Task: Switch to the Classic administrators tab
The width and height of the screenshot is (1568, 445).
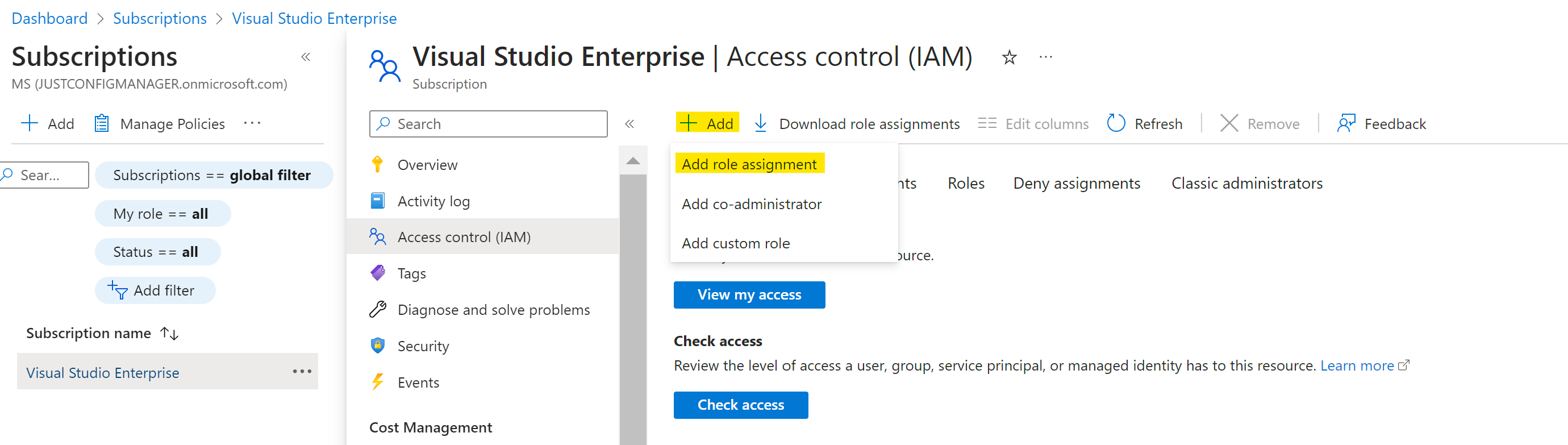Action: click(x=1246, y=182)
